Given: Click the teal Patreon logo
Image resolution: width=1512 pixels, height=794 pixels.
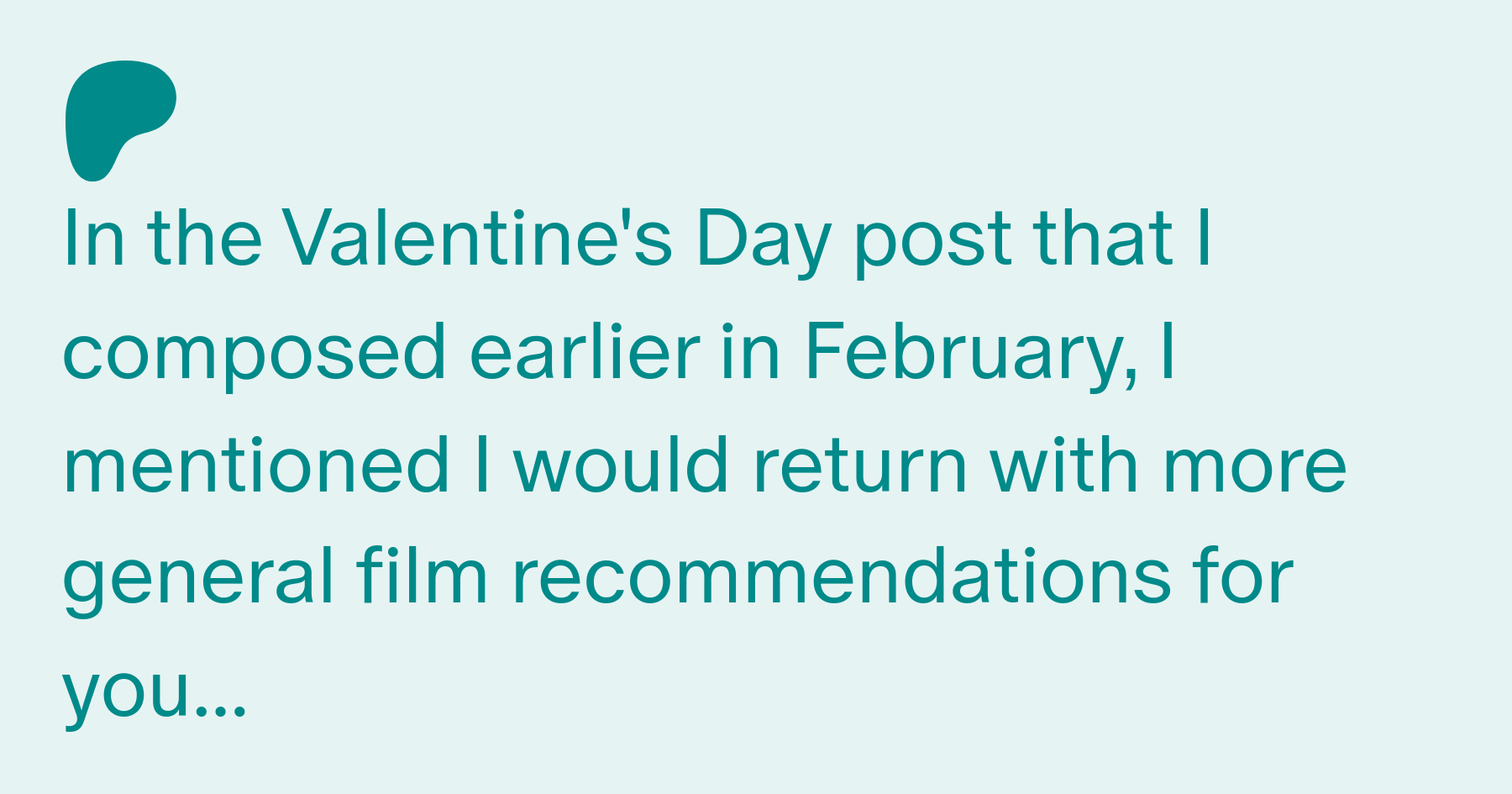Looking at the screenshot, I should point(120,121).
